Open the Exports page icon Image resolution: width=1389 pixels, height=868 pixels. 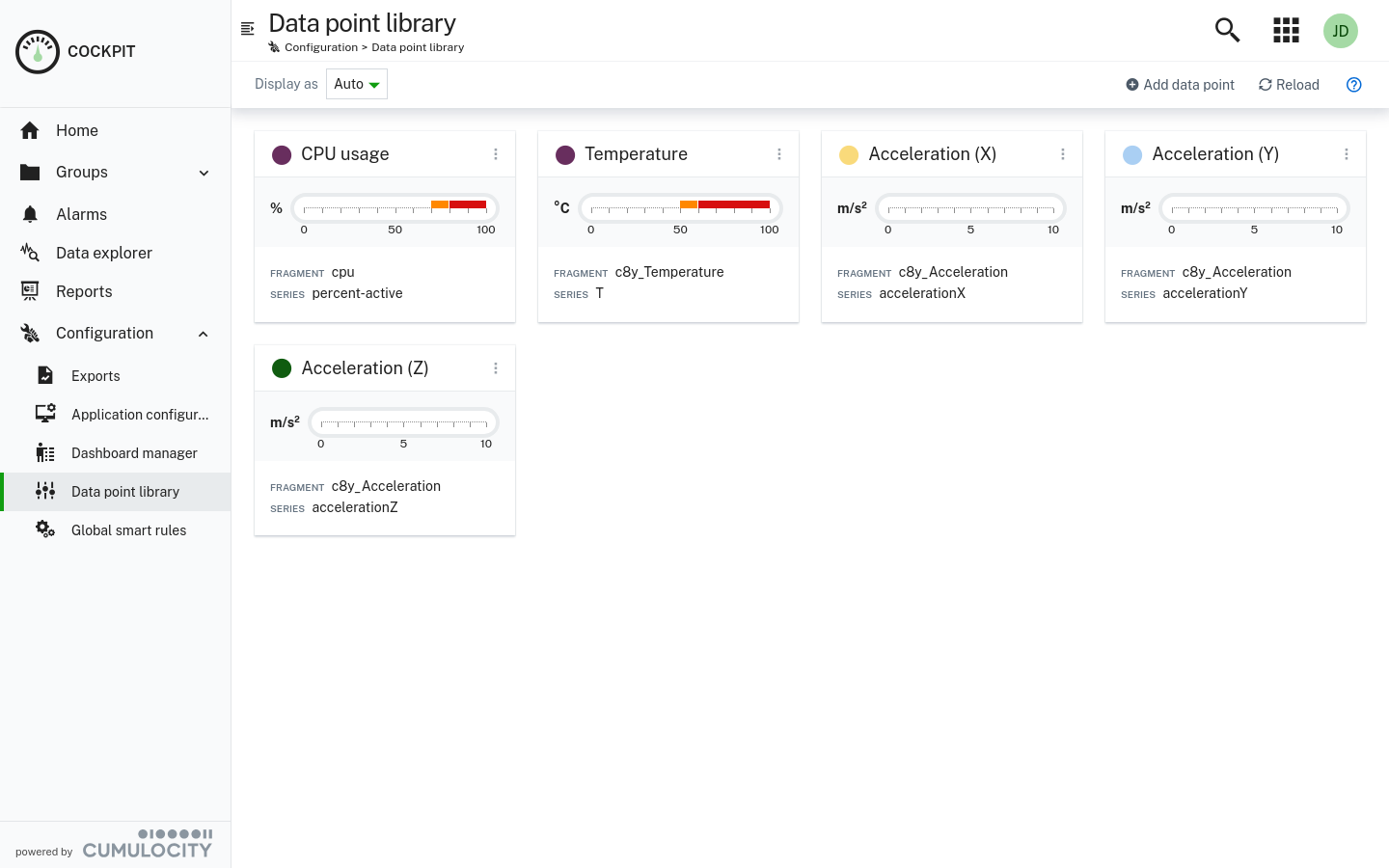(45, 375)
